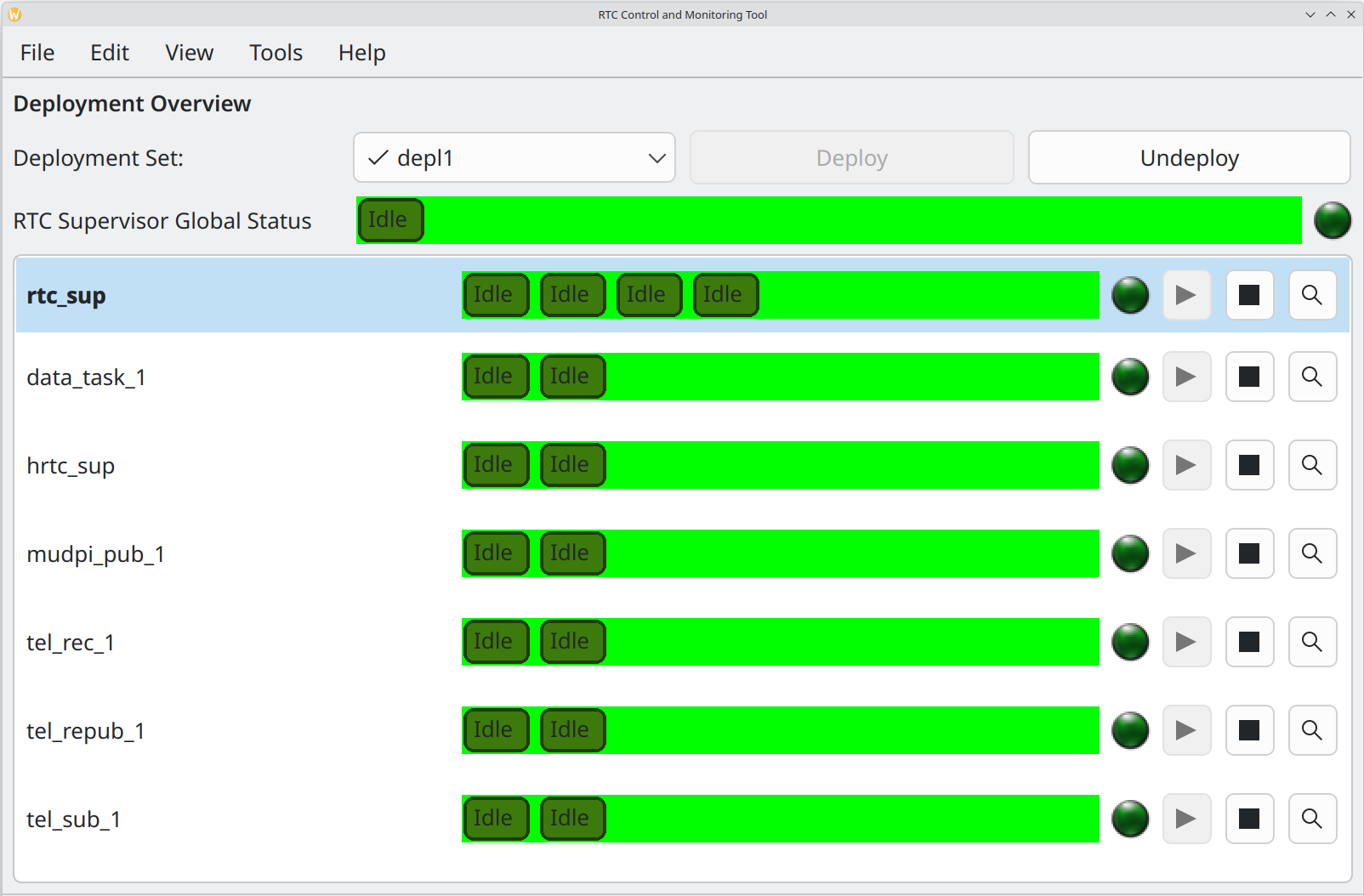Stop mudpi_pub_1 component

[x=1249, y=553]
